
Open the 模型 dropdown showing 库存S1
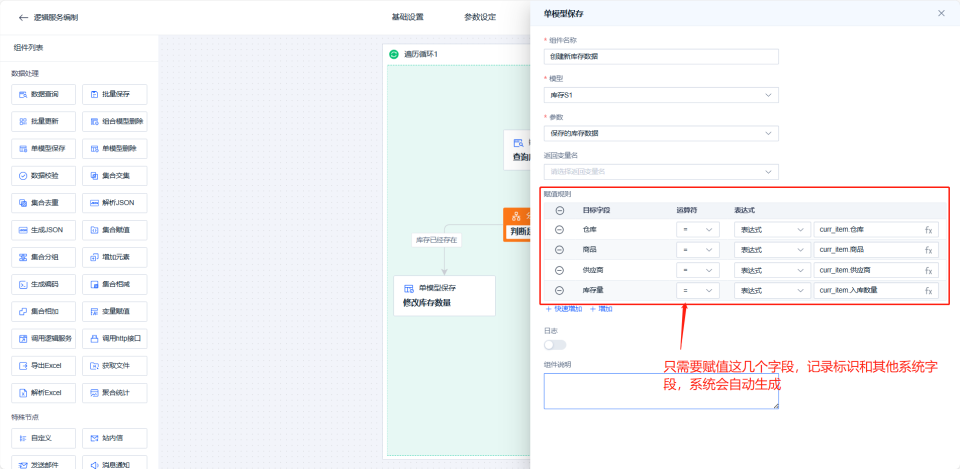[661, 96]
